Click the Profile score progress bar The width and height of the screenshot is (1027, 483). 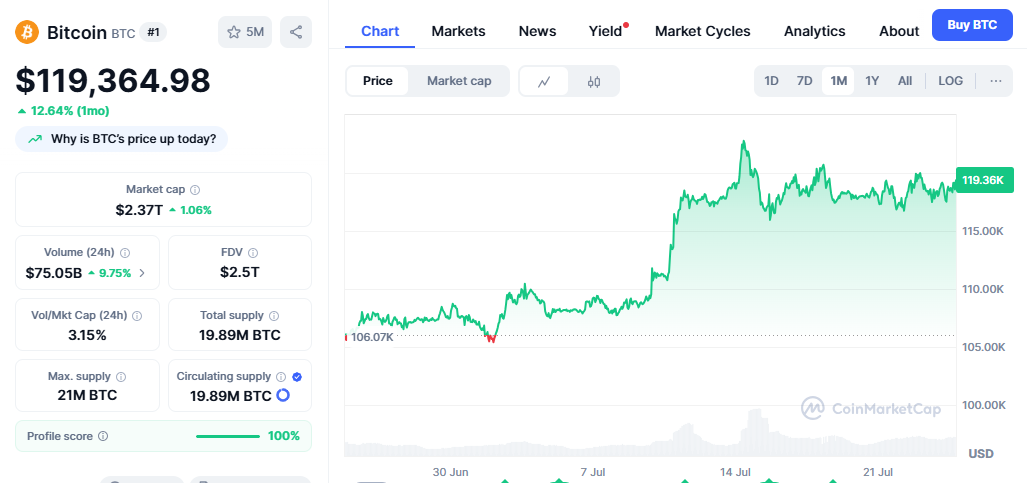pyautogui.click(x=228, y=436)
